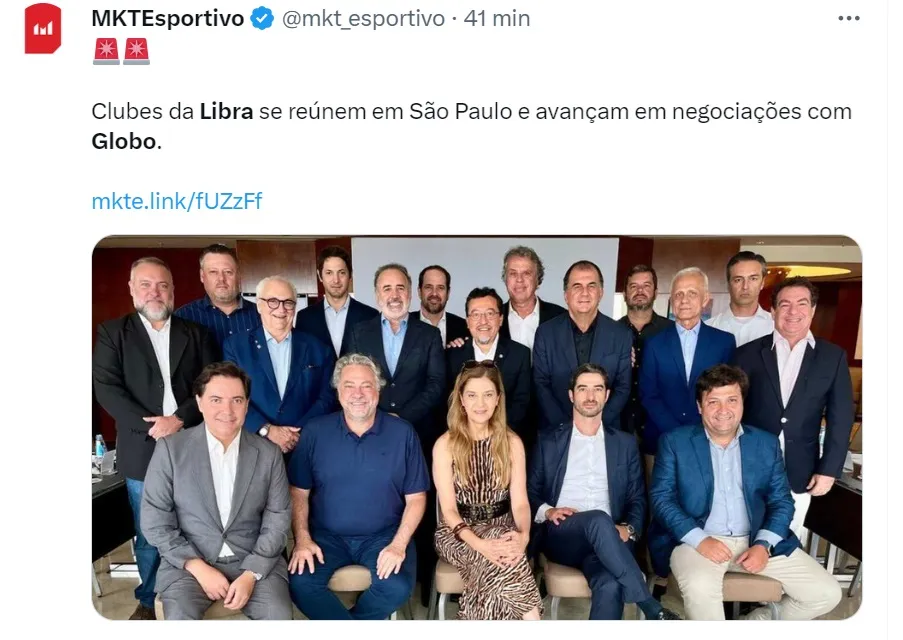Open the tweet text about São Paulo meeting

tap(471, 126)
